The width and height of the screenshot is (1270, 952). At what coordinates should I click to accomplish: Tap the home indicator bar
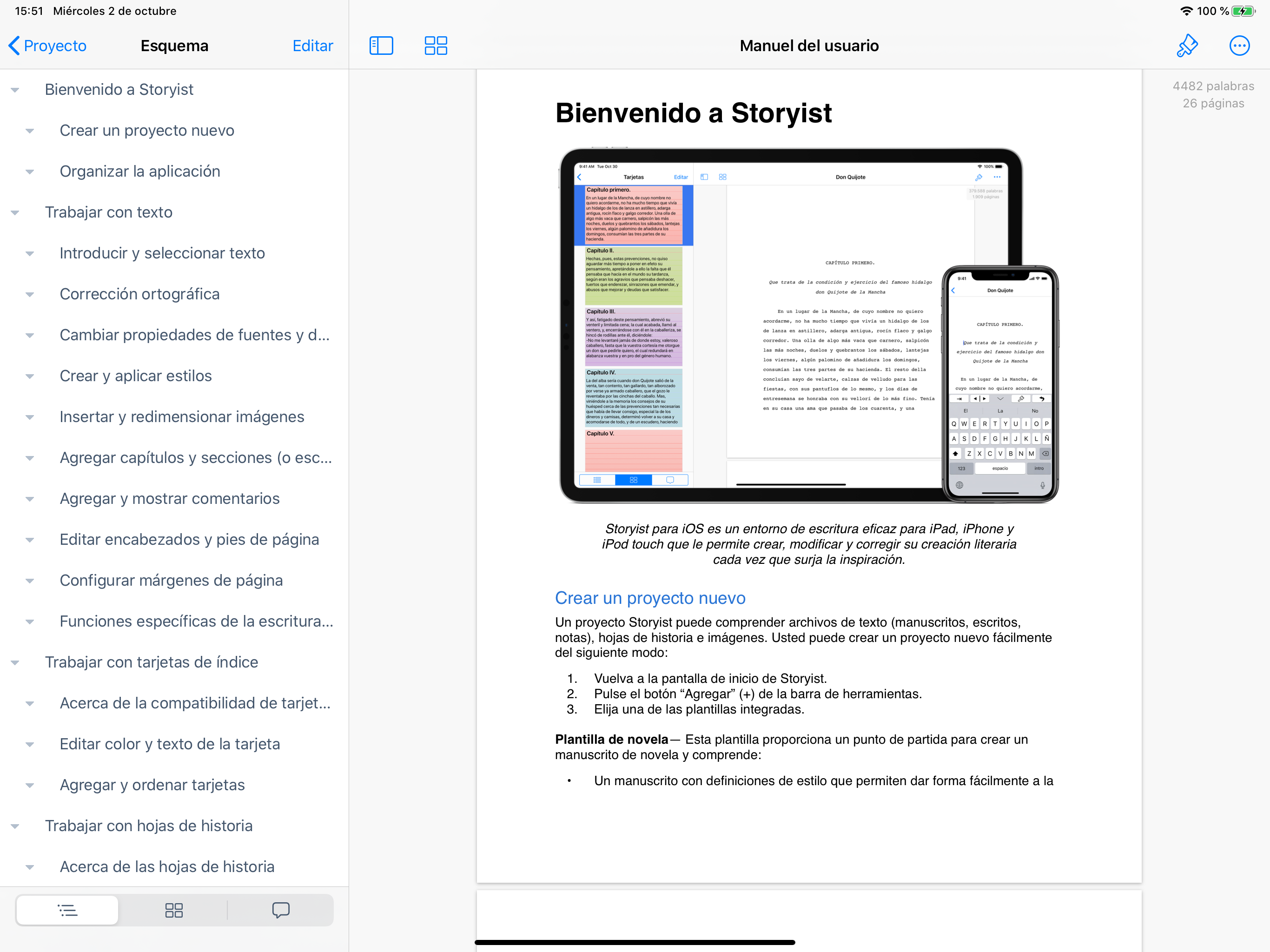click(635, 942)
